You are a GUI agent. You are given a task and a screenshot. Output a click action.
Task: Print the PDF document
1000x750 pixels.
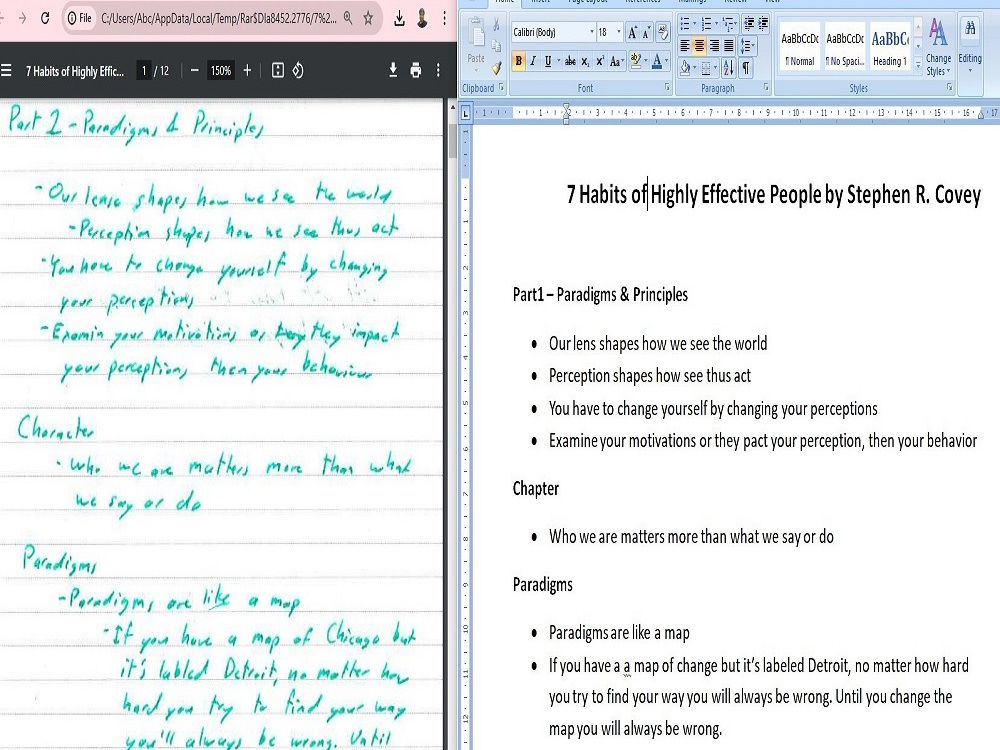tap(416, 70)
